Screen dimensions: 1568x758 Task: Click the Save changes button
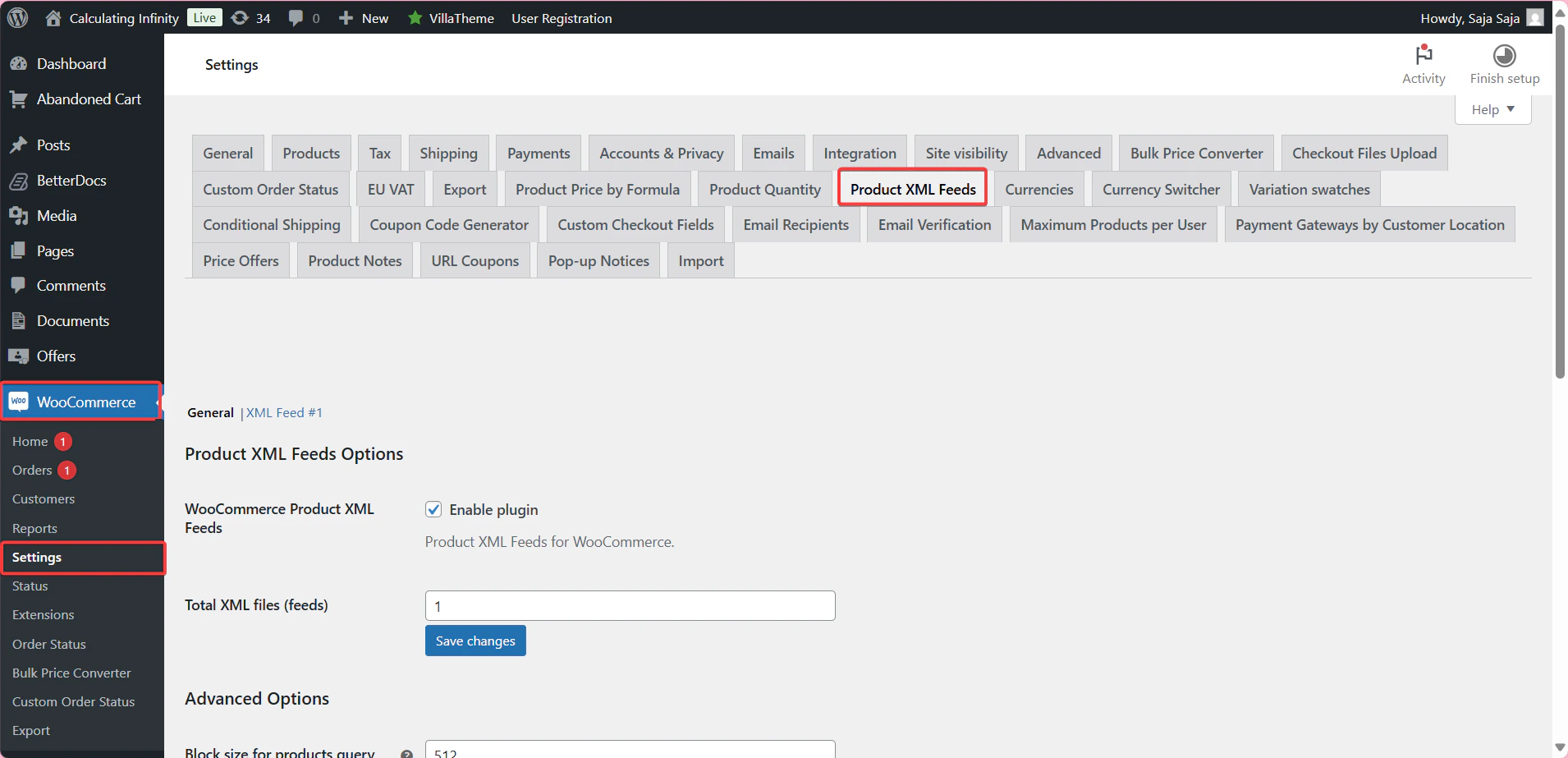click(475, 641)
